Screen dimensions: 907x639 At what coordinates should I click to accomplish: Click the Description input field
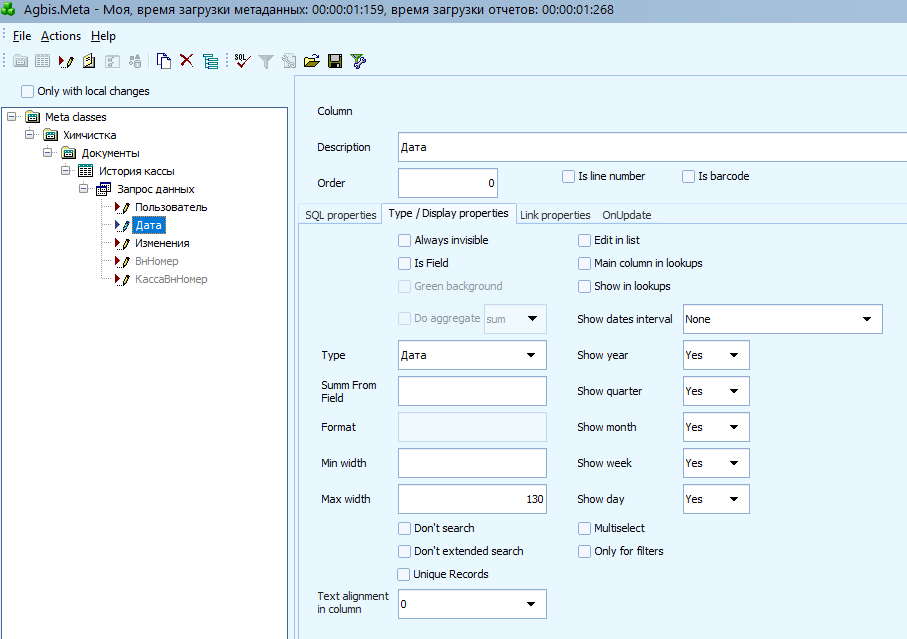coord(652,147)
